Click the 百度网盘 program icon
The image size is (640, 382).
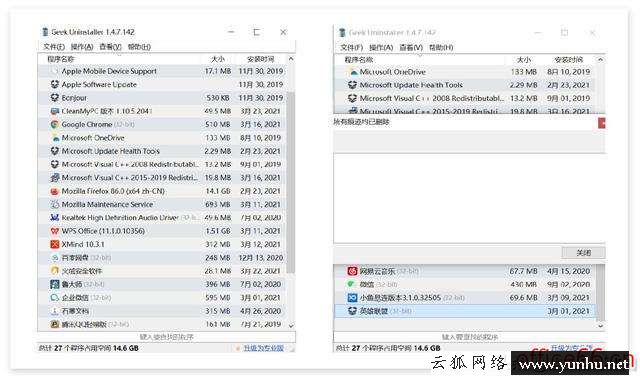tap(55, 258)
